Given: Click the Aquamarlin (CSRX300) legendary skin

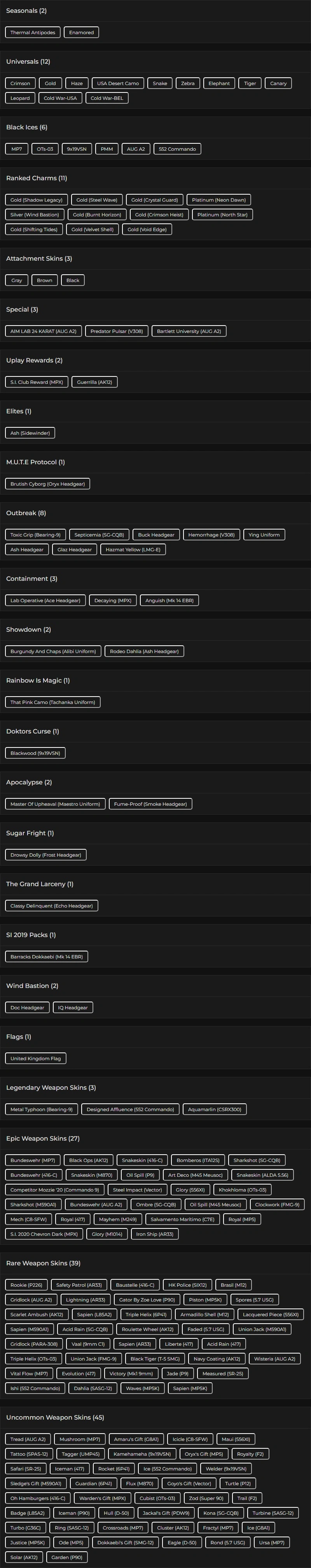Looking at the screenshot, I should 214,1110.
